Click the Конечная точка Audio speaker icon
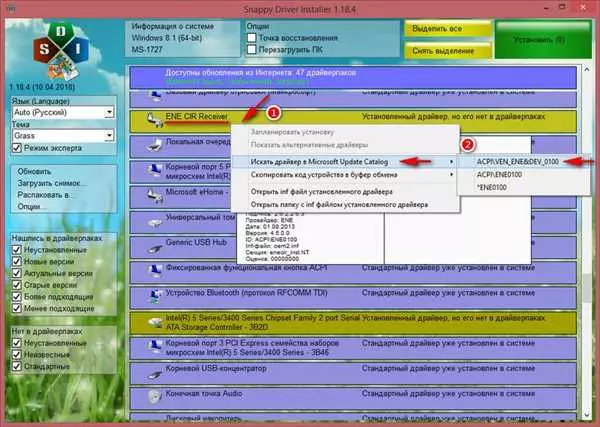600x427 pixels. tap(154, 397)
